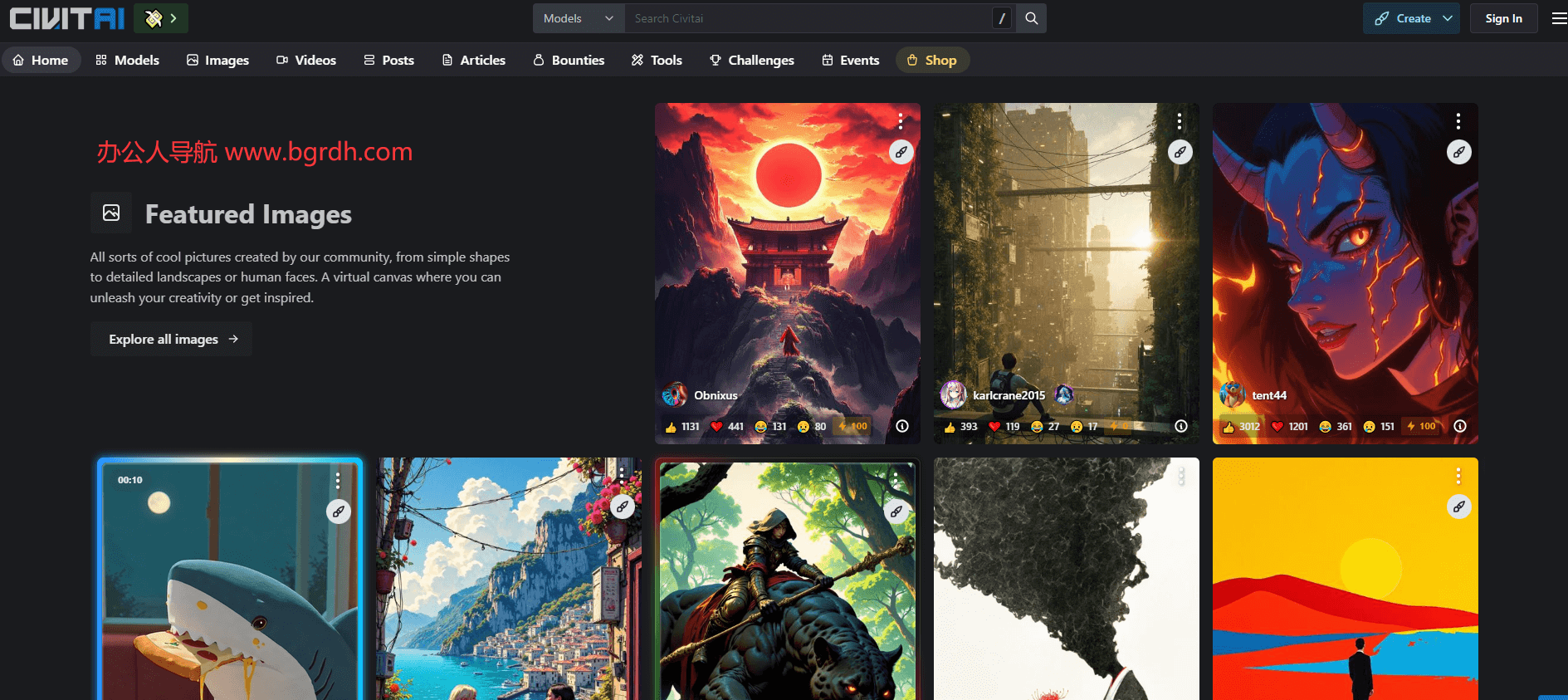This screenshot has height=700, width=1568.
Task: Open the three-dot menu on Obnixus's image
Action: click(901, 122)
